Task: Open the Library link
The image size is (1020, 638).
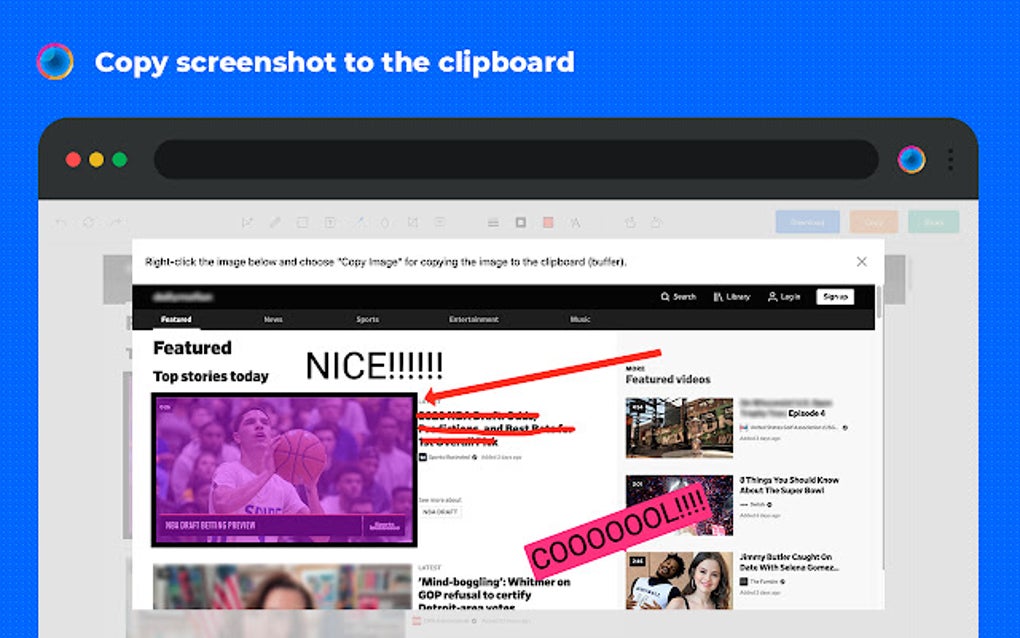Action: (730, 297)
